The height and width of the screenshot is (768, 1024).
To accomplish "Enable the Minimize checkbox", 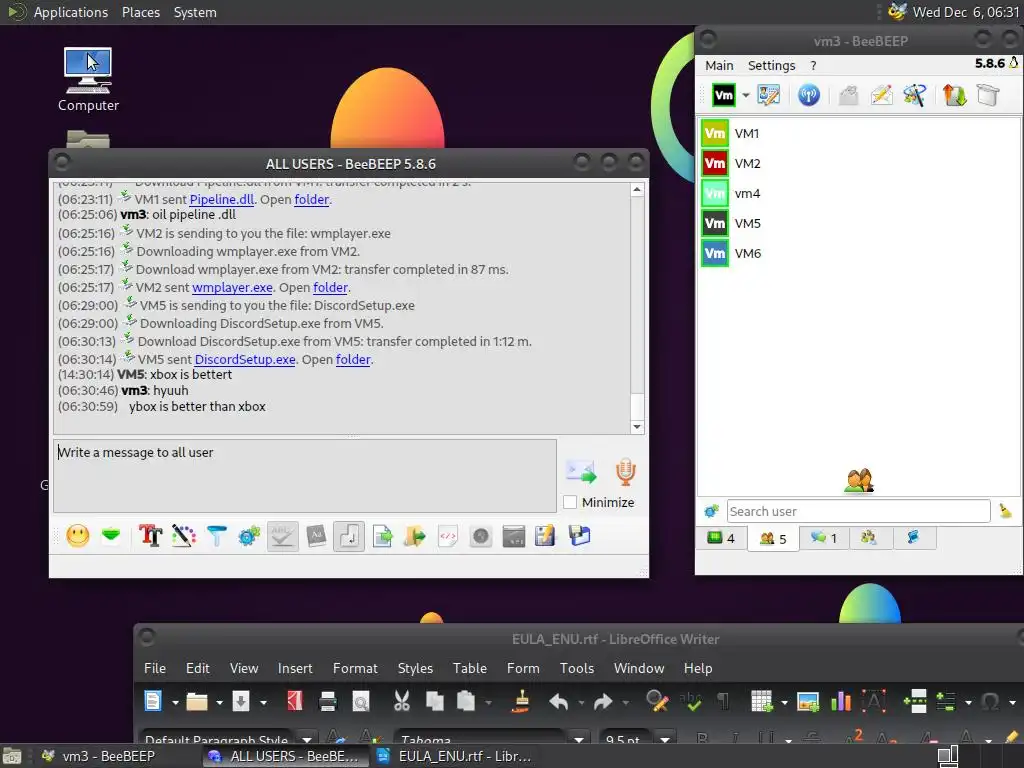I will pyautogui.click(x=570, y=502).
